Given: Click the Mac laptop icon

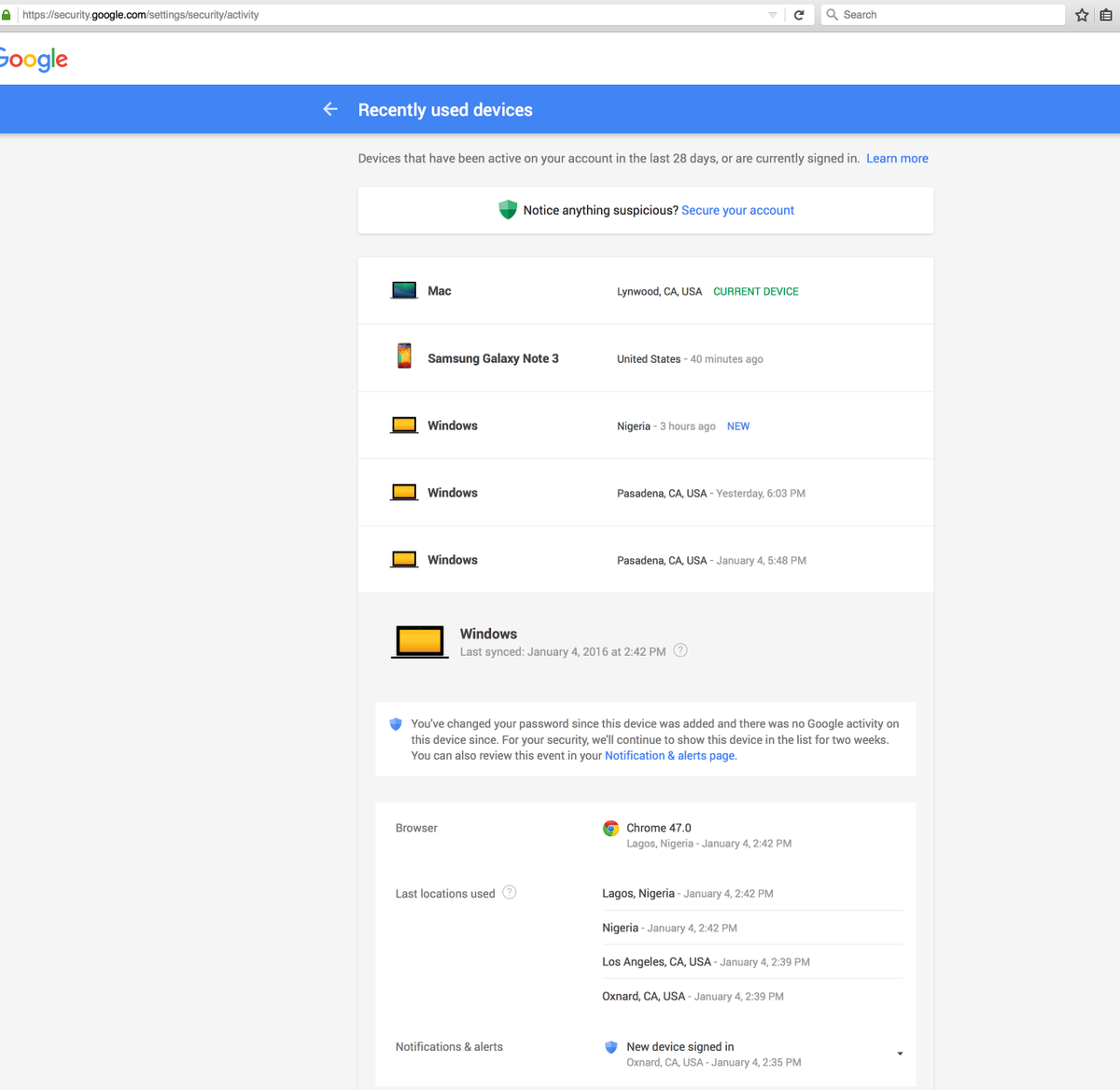Looking at the screenshot, I should (x=404, y=290).
